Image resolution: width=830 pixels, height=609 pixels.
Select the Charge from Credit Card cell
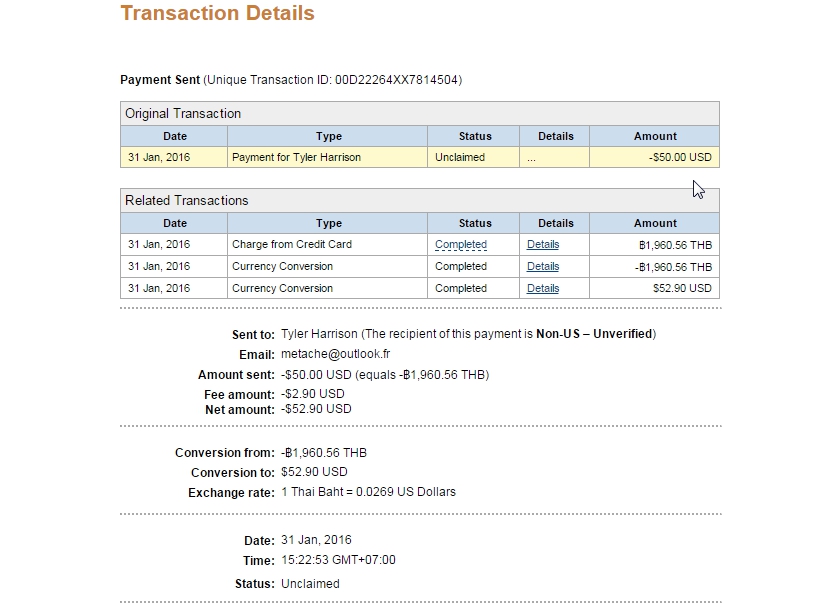click(x=292, y=244)
